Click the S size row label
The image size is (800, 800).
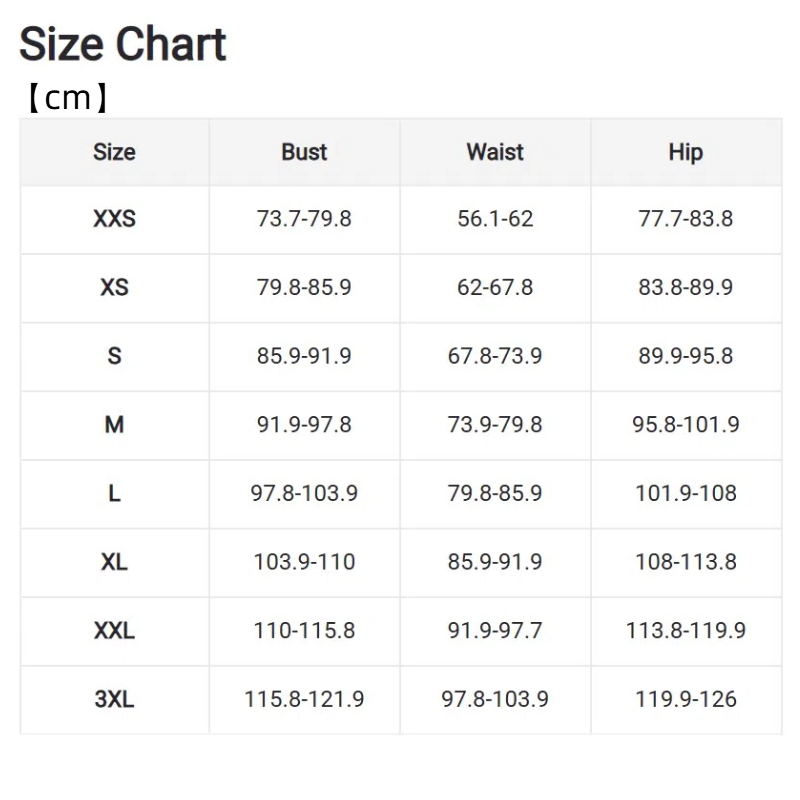click(114, 356)
